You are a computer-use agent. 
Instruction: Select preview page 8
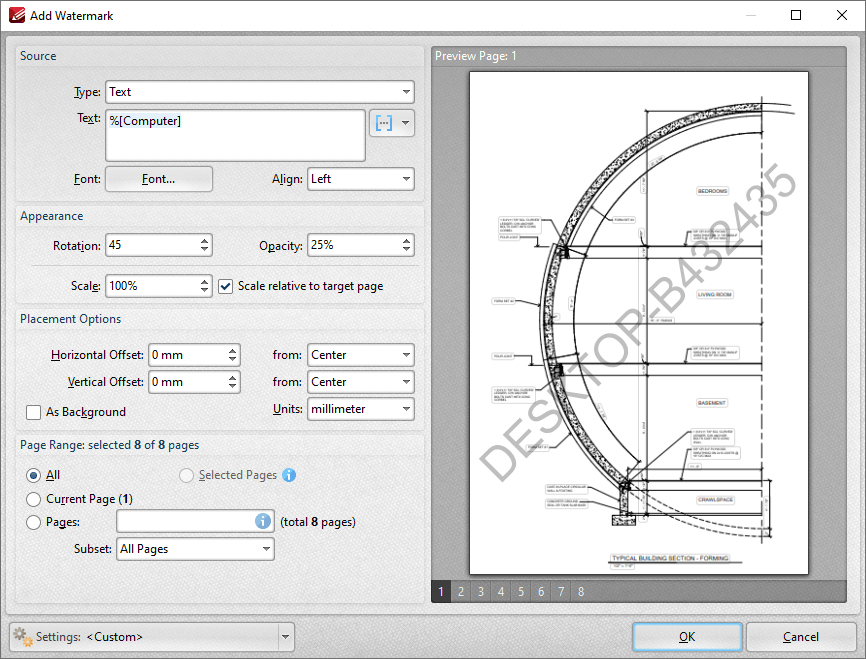click(x=580, y=591)
